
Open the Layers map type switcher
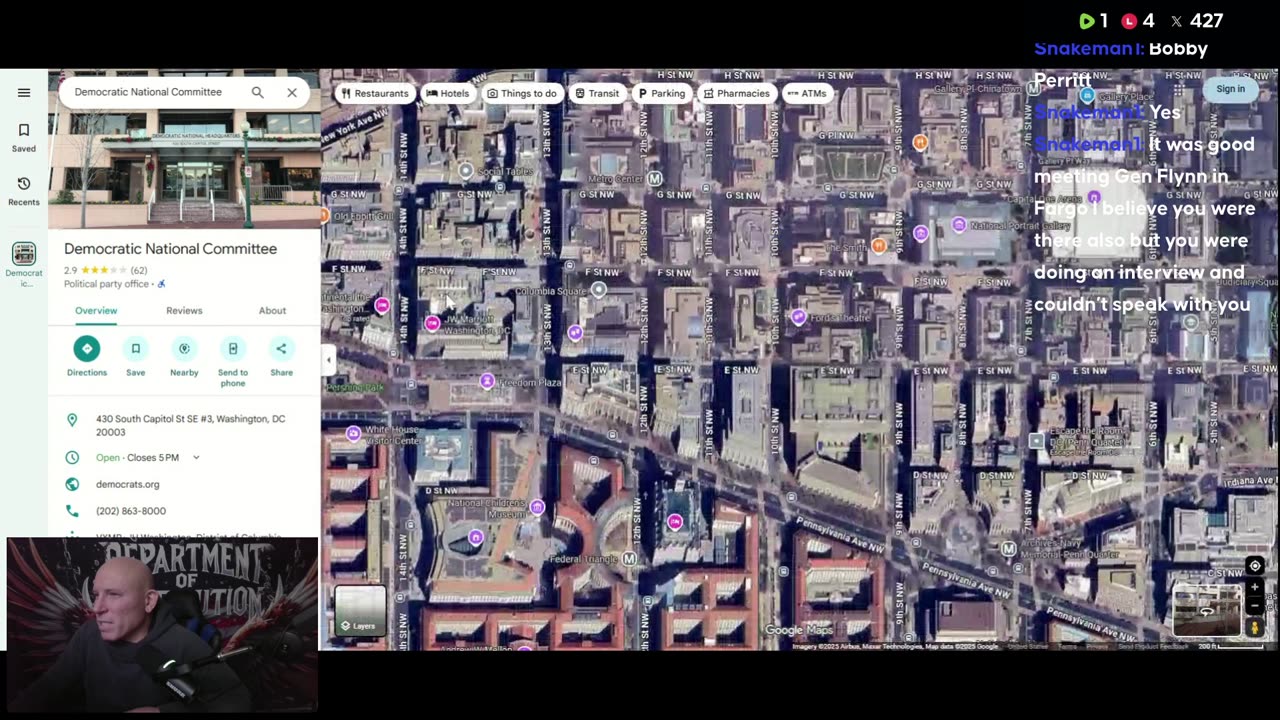[360, 612]
